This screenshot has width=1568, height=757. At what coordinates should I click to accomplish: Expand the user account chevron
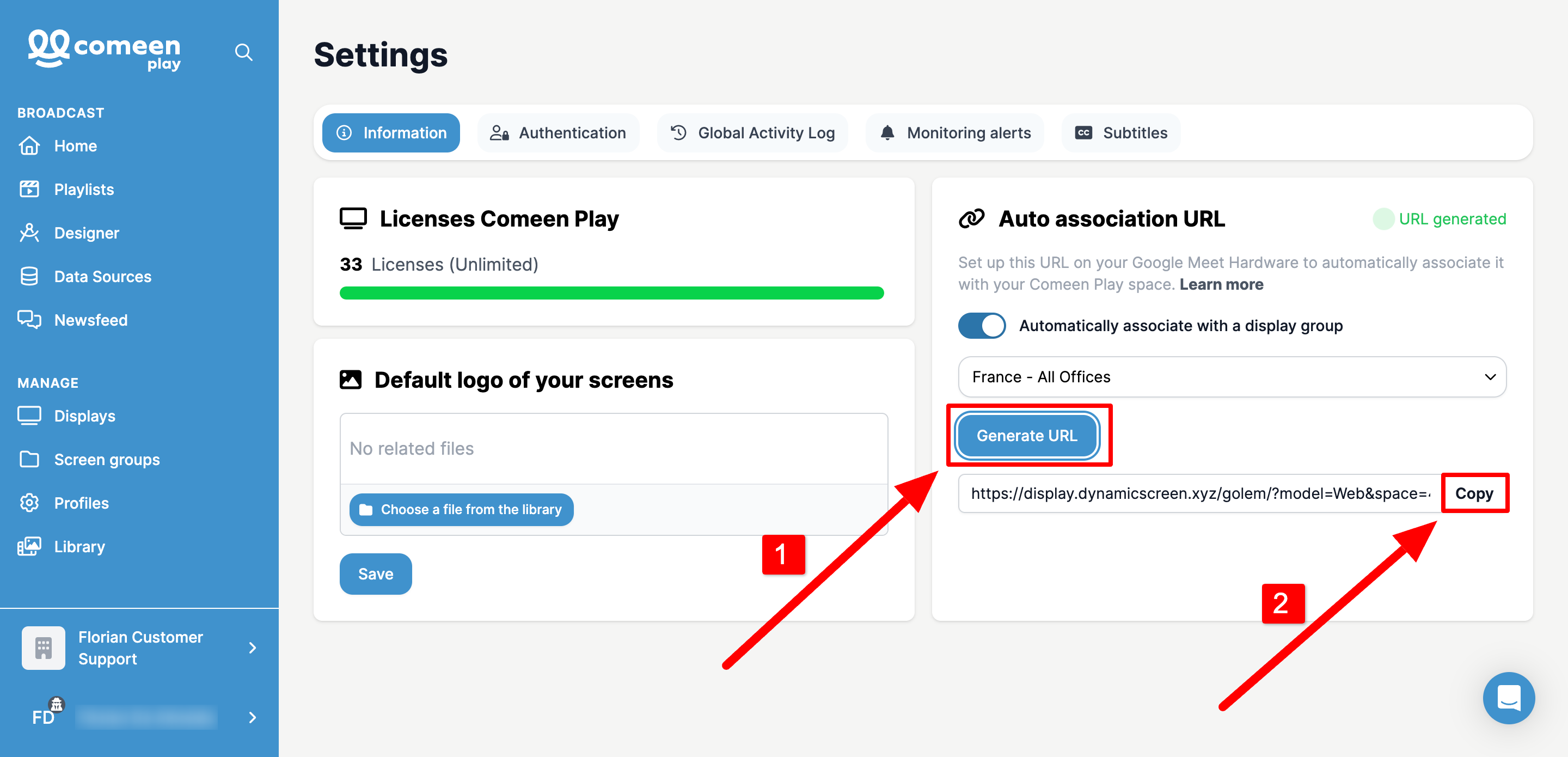click(252, 717)
